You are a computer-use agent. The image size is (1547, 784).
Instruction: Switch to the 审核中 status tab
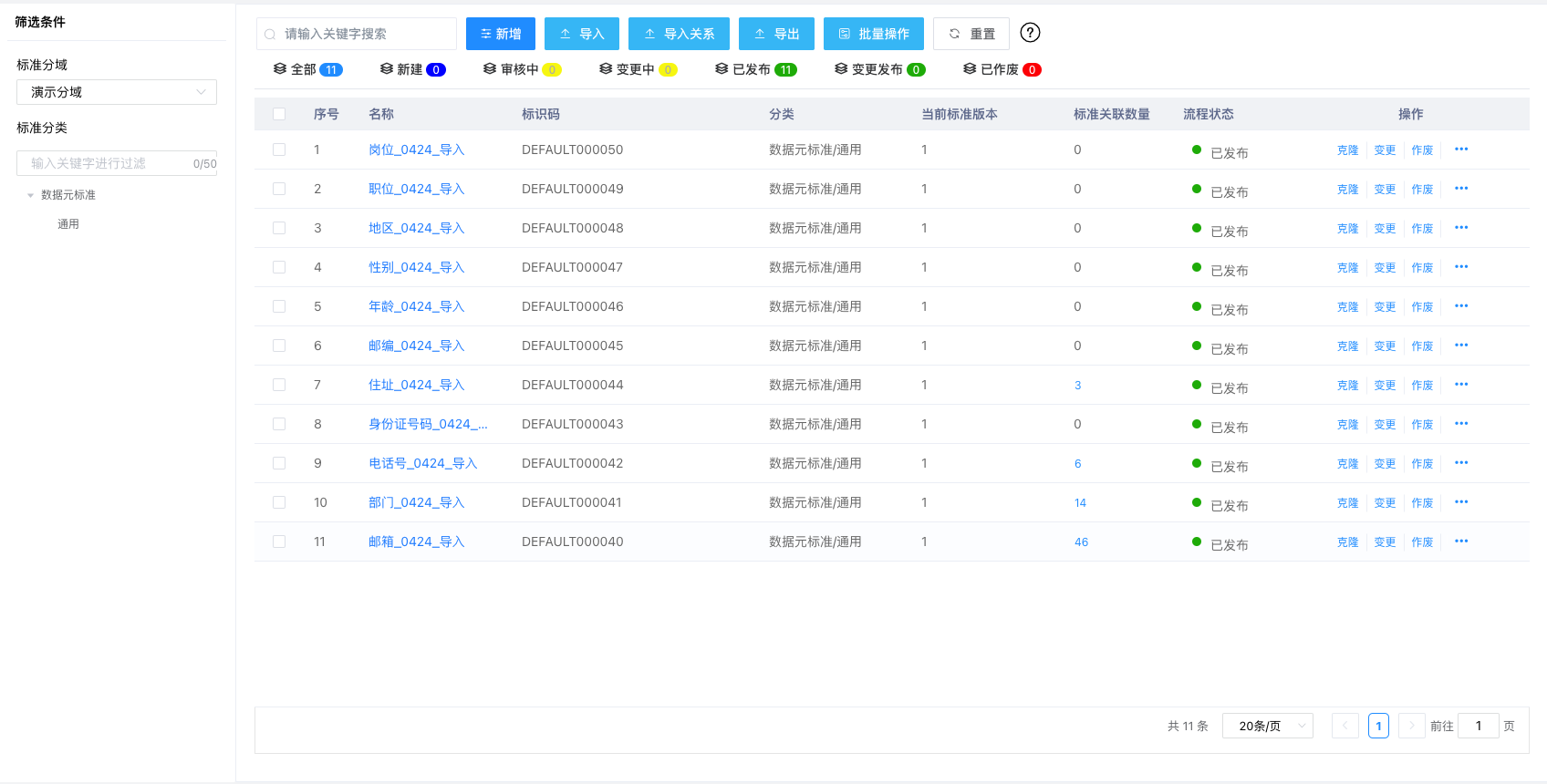pos(522,69)
